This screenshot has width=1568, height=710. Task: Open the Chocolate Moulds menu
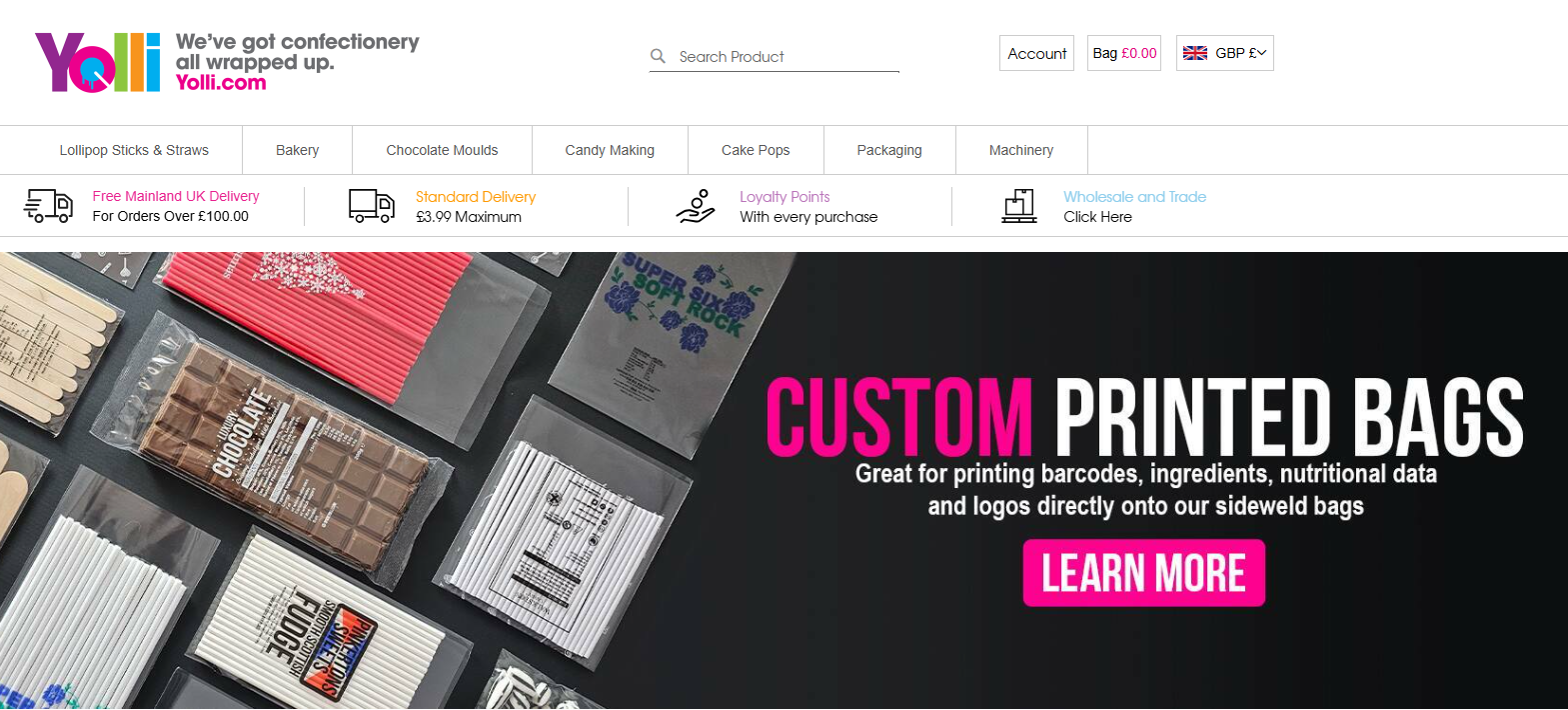(x=442, y=150)
